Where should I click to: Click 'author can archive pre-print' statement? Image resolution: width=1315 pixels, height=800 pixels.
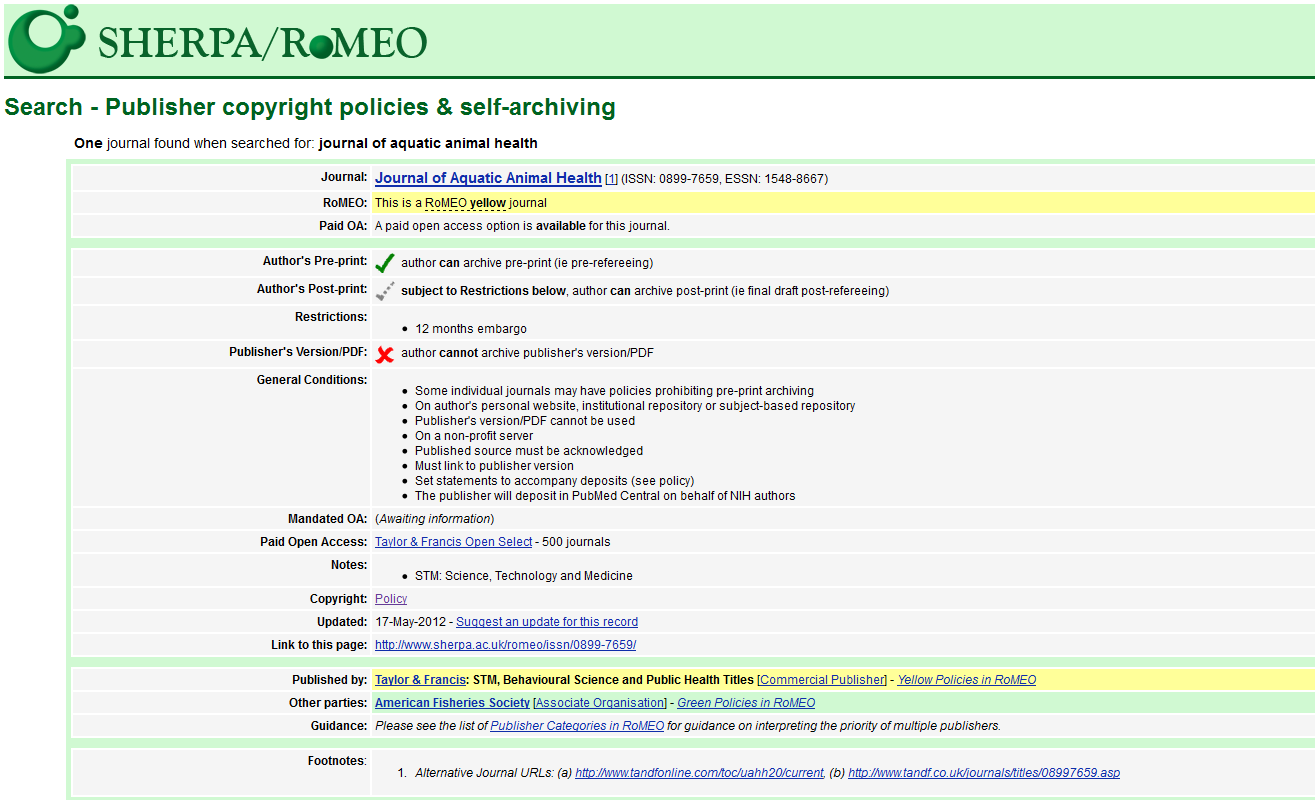coord(527,263)
